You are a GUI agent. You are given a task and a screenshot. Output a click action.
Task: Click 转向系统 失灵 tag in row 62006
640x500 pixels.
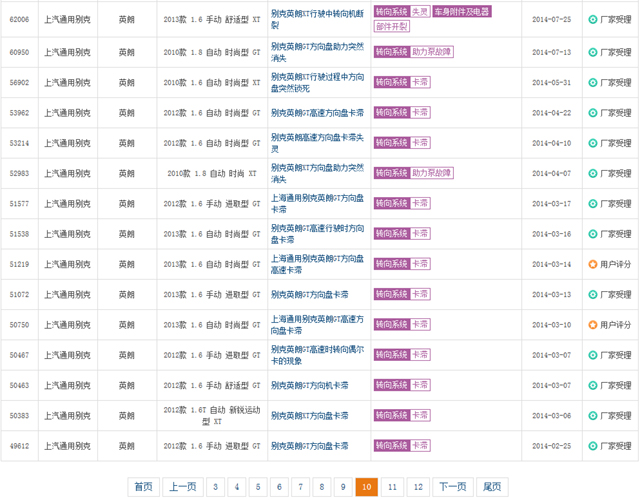click(402, 12)
